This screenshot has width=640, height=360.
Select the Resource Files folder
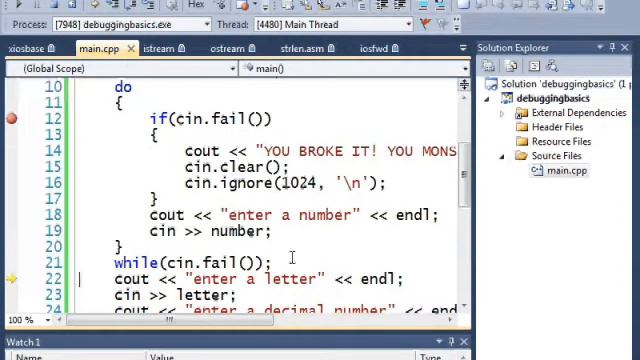(553, 142)
